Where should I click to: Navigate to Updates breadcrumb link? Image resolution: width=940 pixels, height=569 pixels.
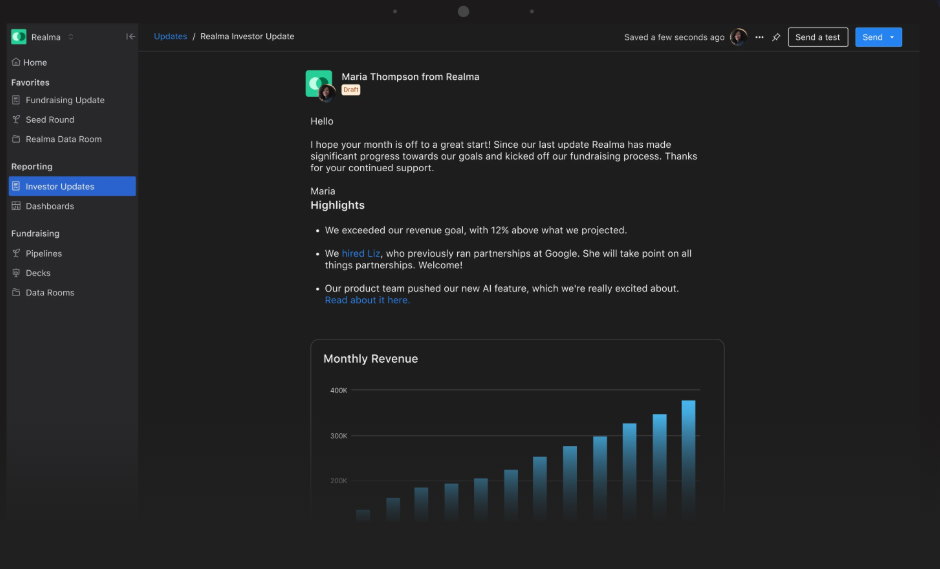pos(170,37)
